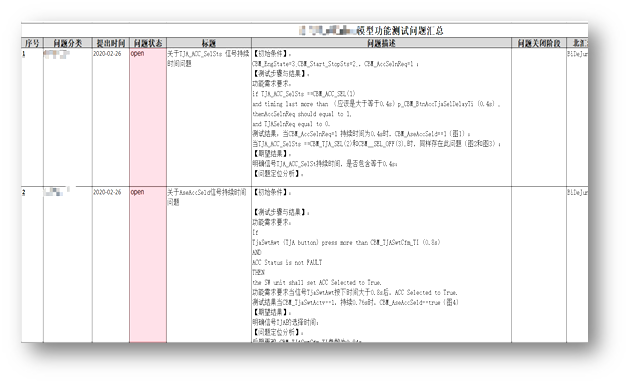
Task: Click the 标题 column header
Action: coord(209,43)
